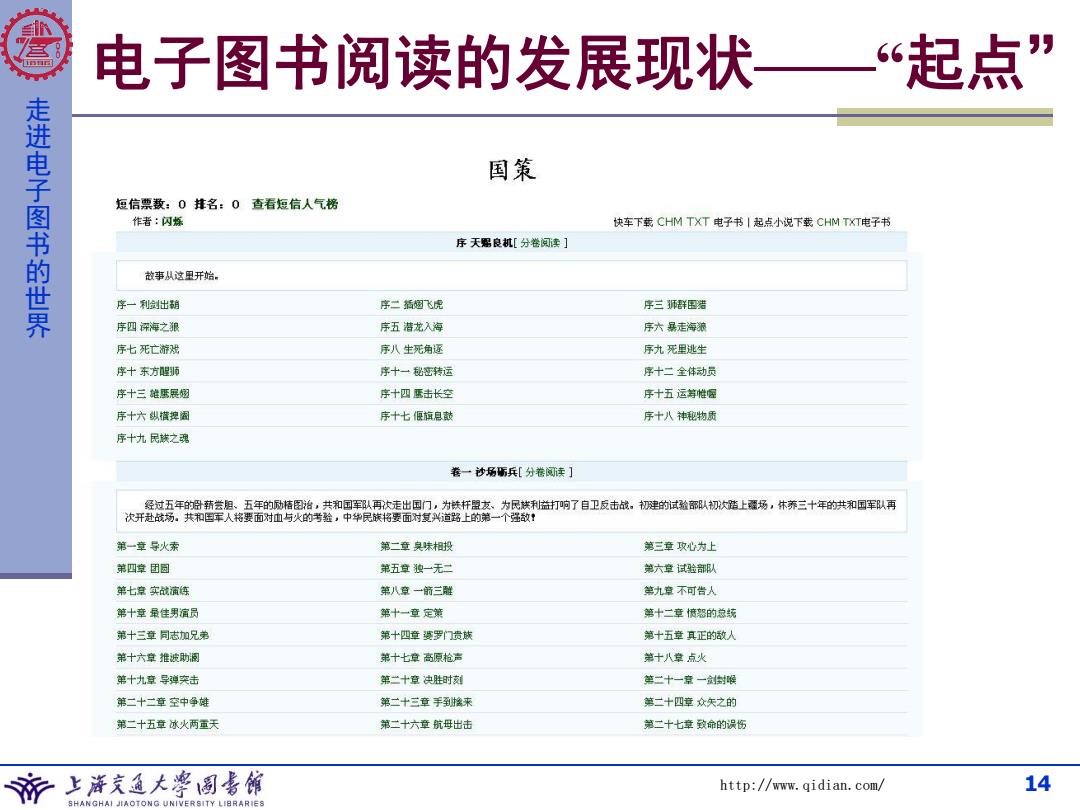Open chapter 第十五章 真正的敌人
The height and width of the screenshot is (810, 1080).
click(689, 635)
